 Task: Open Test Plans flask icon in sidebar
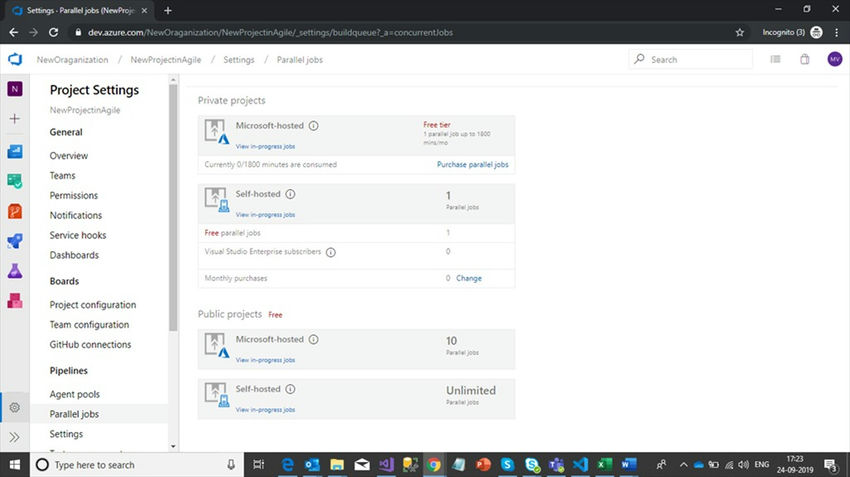coord(15,270)
